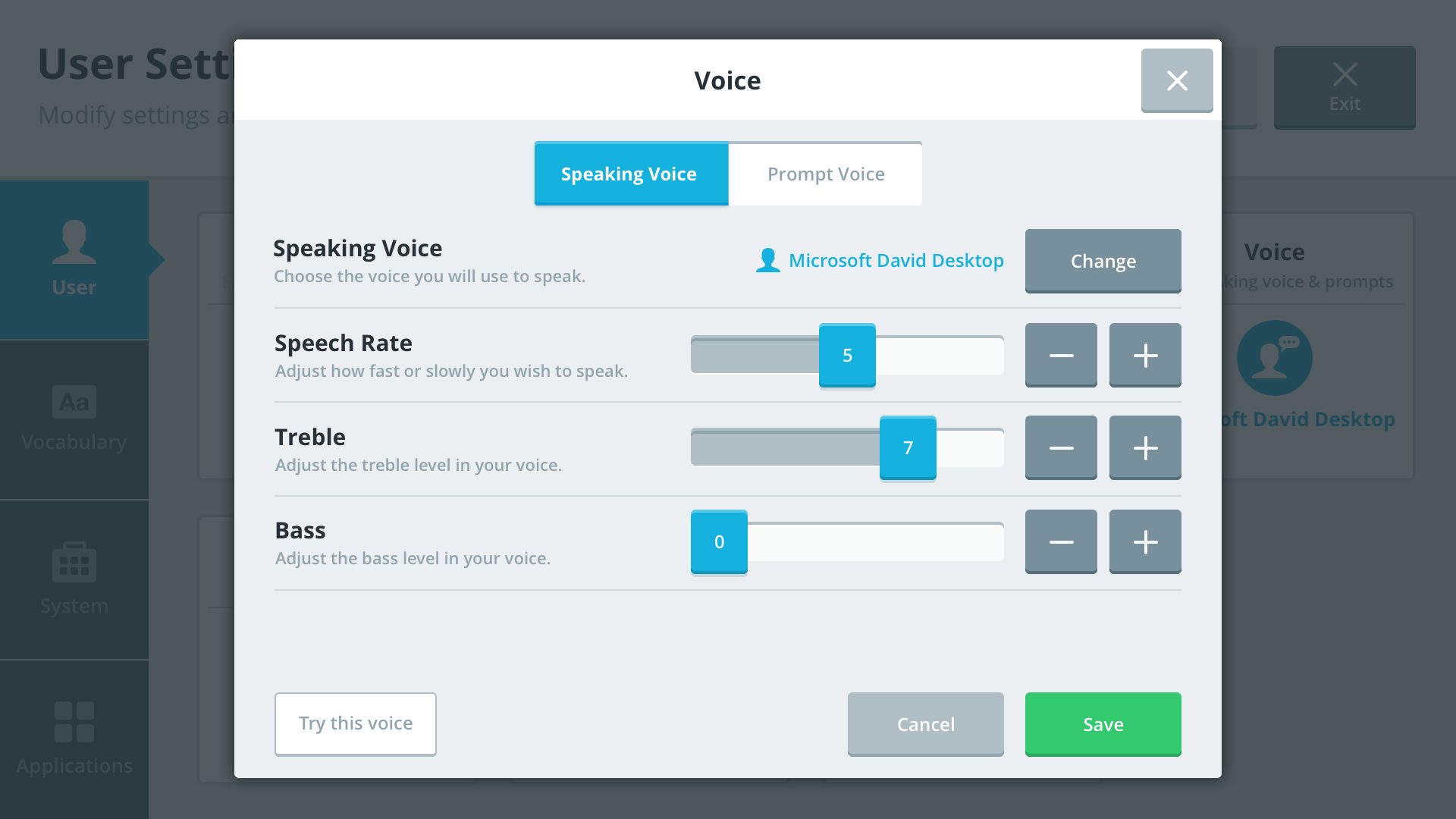Click Try this voice button
The image size is (1456, 819).
(355, 723)
